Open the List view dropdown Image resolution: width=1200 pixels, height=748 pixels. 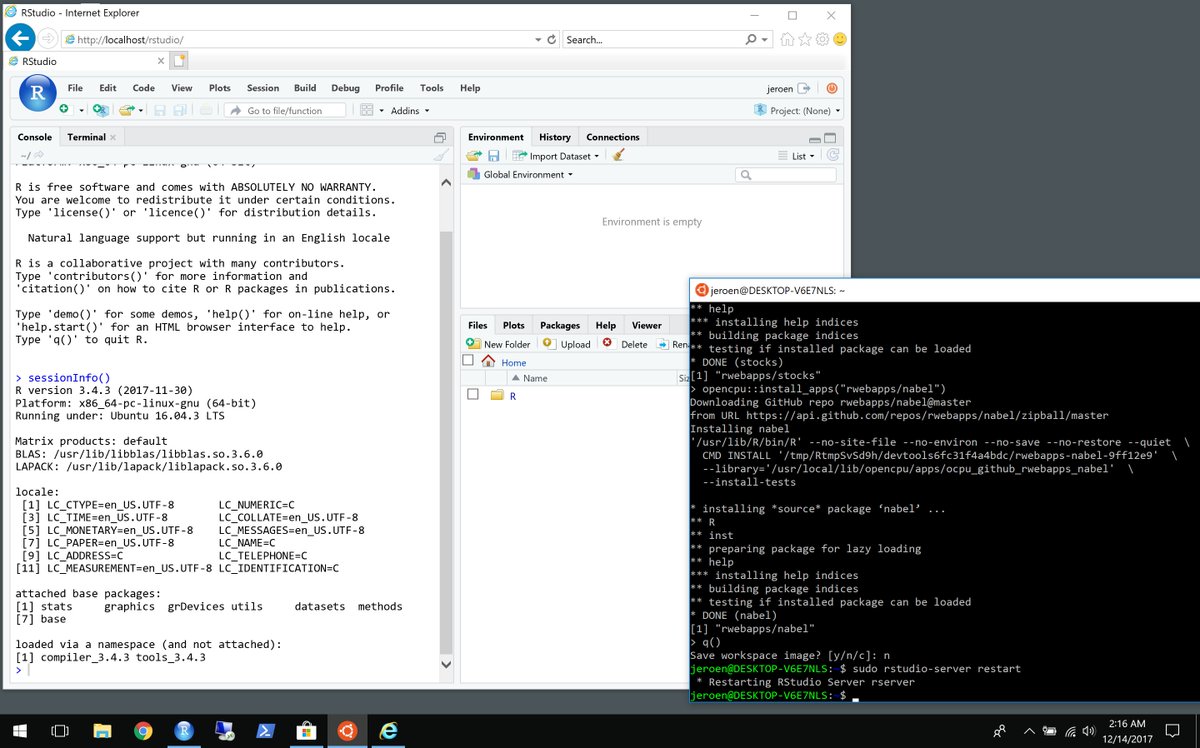(797, 155)
